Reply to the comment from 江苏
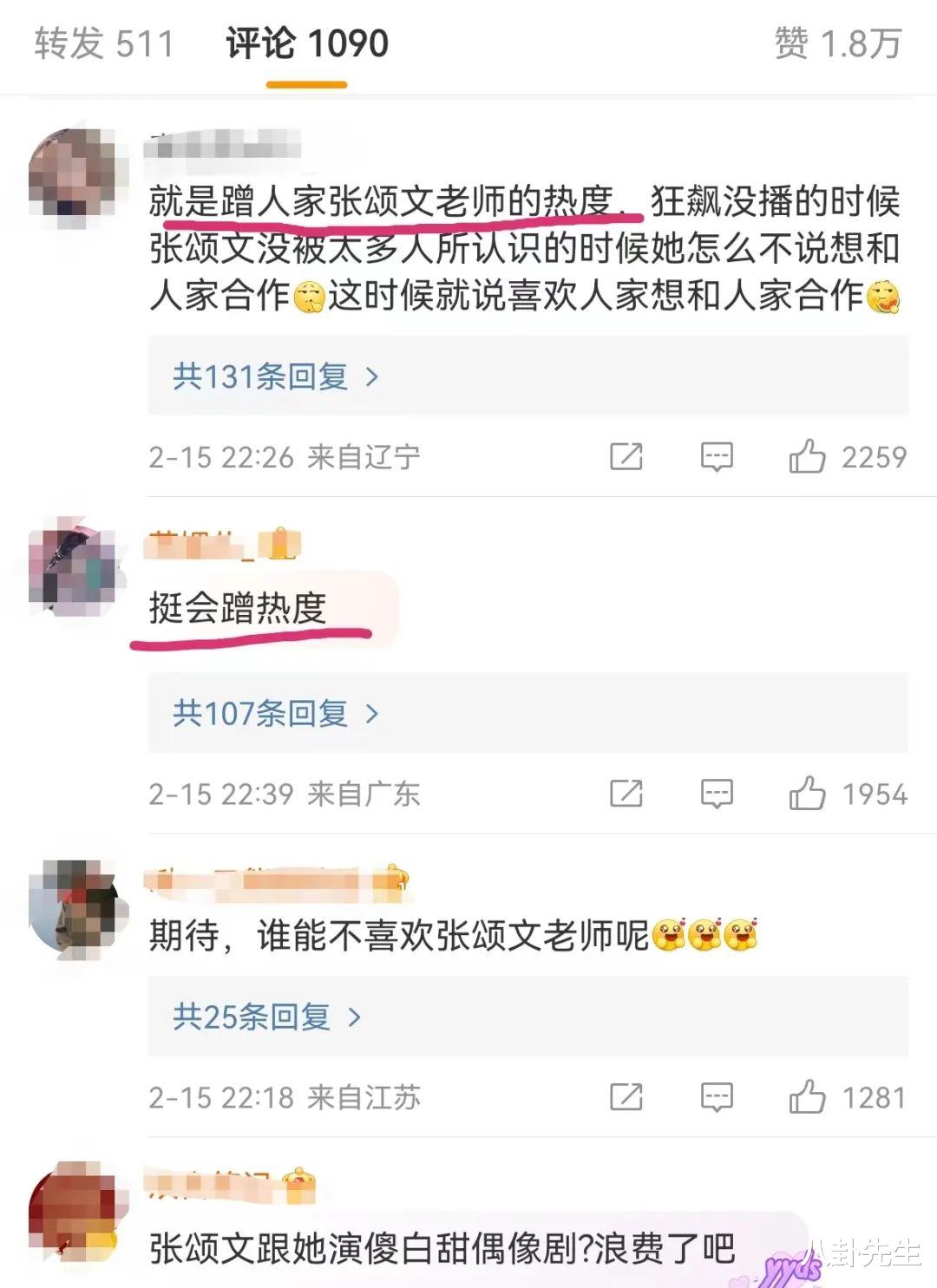Image resolution: width=937 pixels, height=1288 pixels. tap(717, 1097)
